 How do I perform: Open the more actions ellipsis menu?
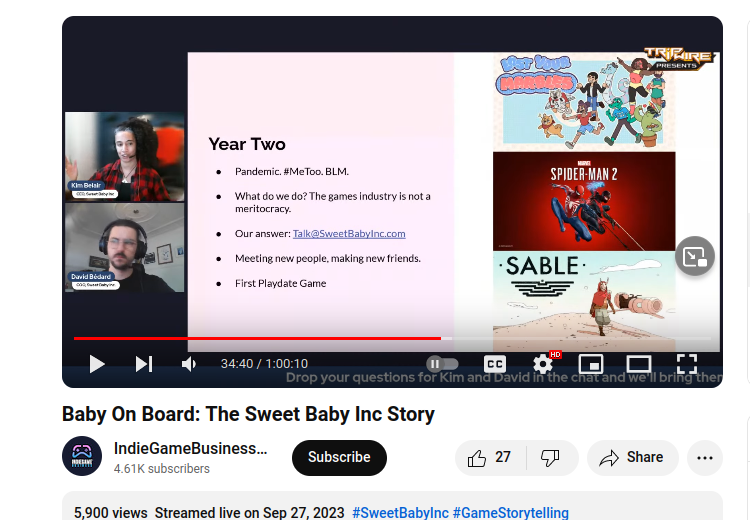coord(705,458)
